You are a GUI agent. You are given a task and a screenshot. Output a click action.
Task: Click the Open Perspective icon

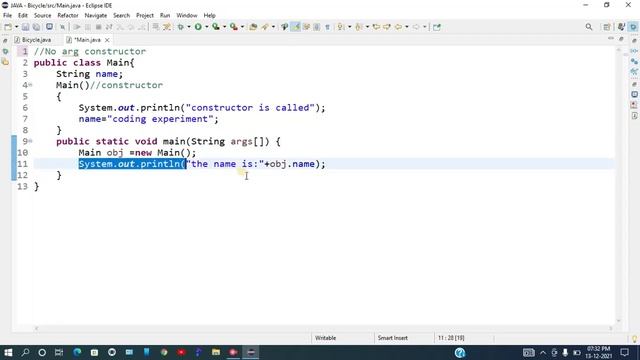pos(607,27)
